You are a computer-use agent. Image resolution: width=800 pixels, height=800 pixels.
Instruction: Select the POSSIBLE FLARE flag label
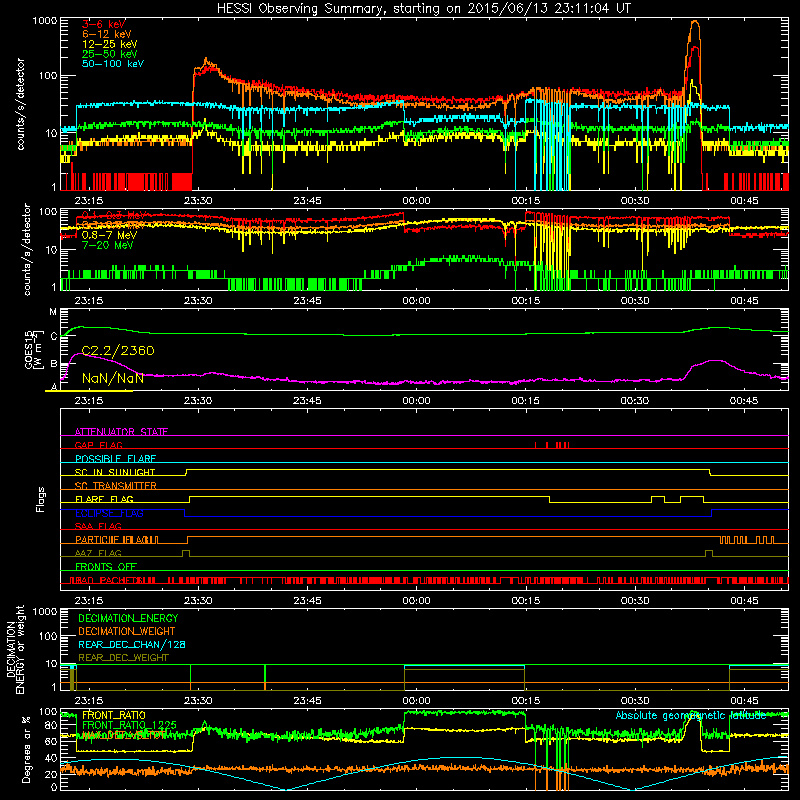(x=115, y=459)
